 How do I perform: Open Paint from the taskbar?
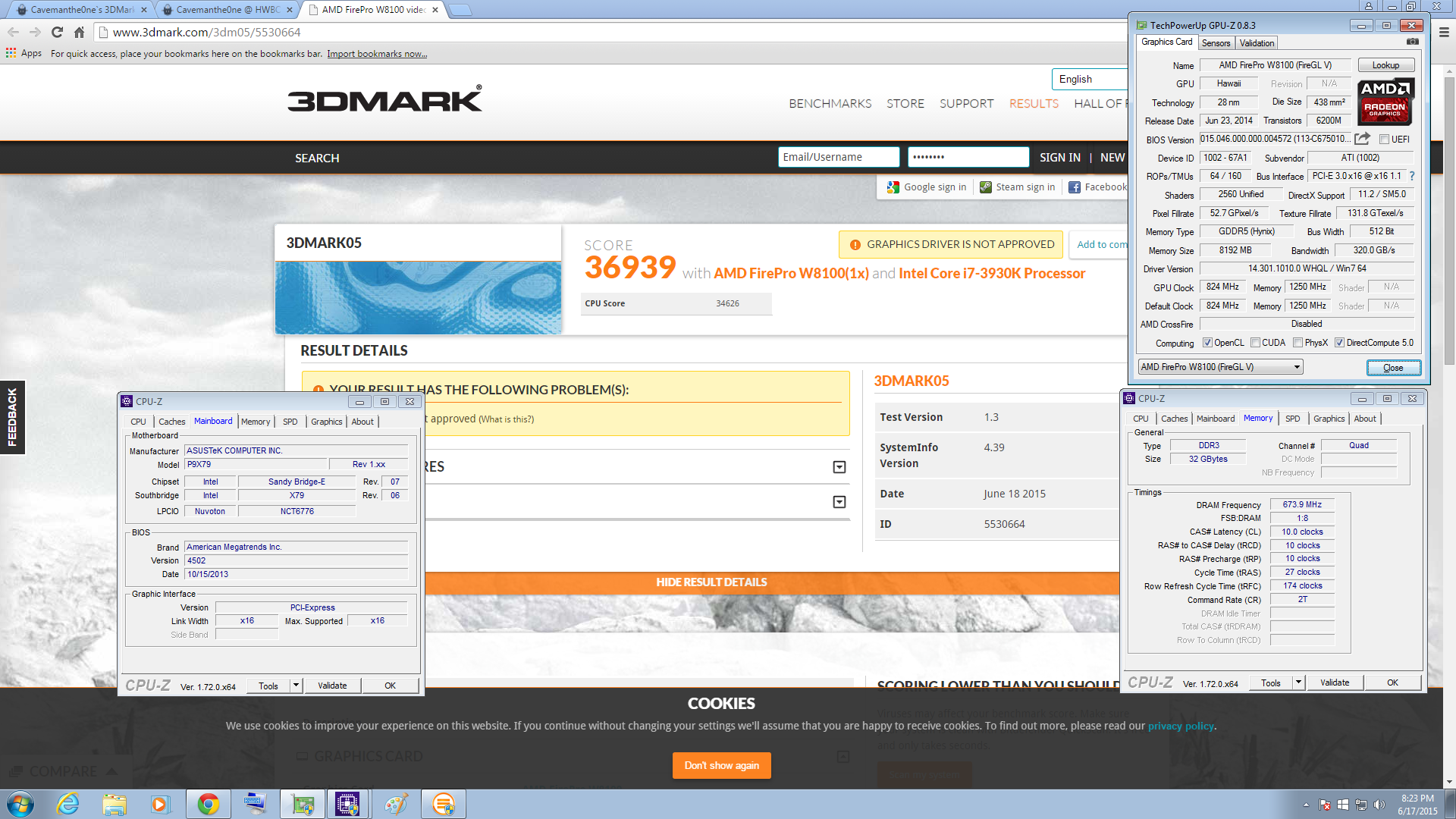click(396, 804)
